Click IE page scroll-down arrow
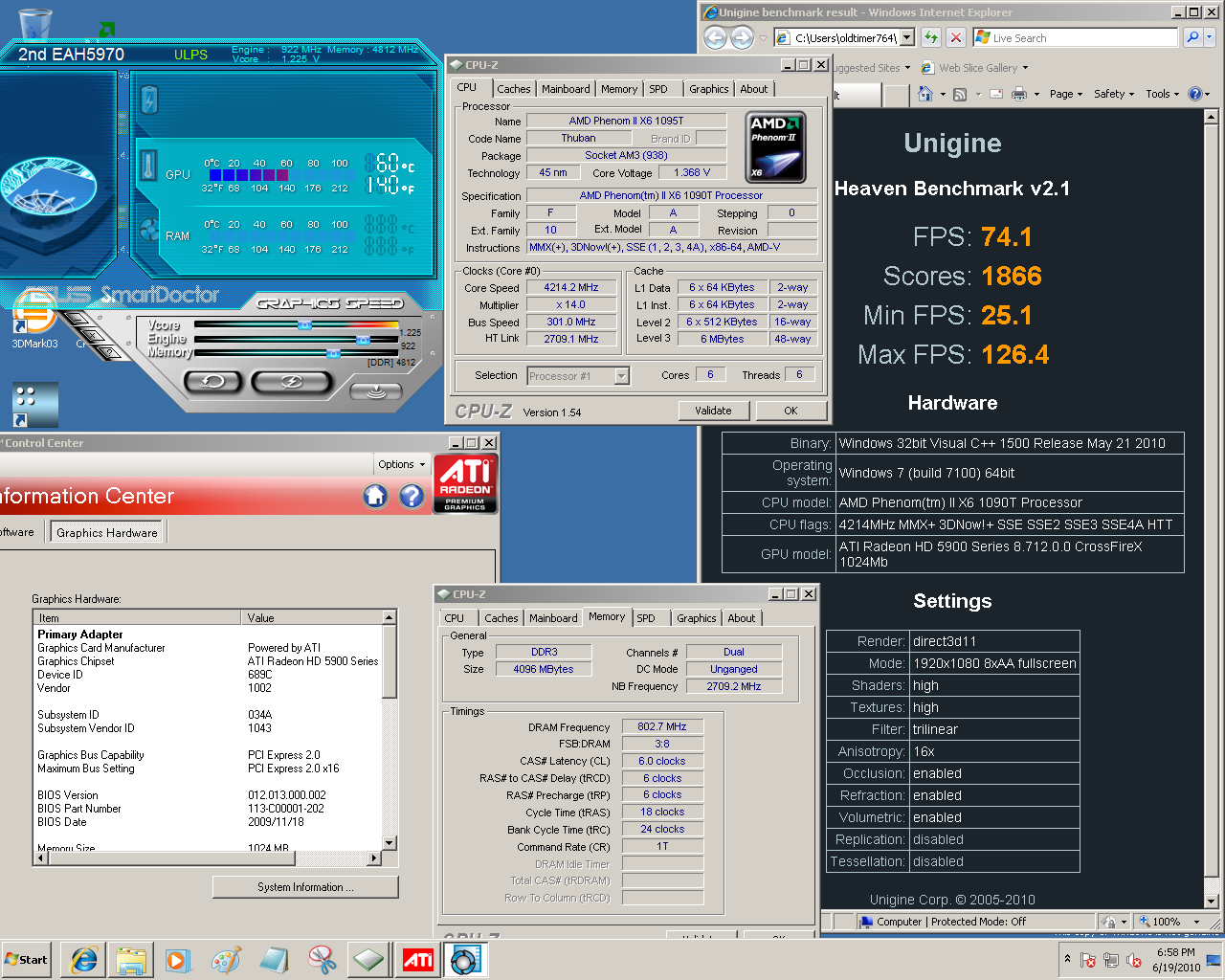The height and width of the screenshot is (980, 1225). pyautogui.click(x=1211, y=901)
